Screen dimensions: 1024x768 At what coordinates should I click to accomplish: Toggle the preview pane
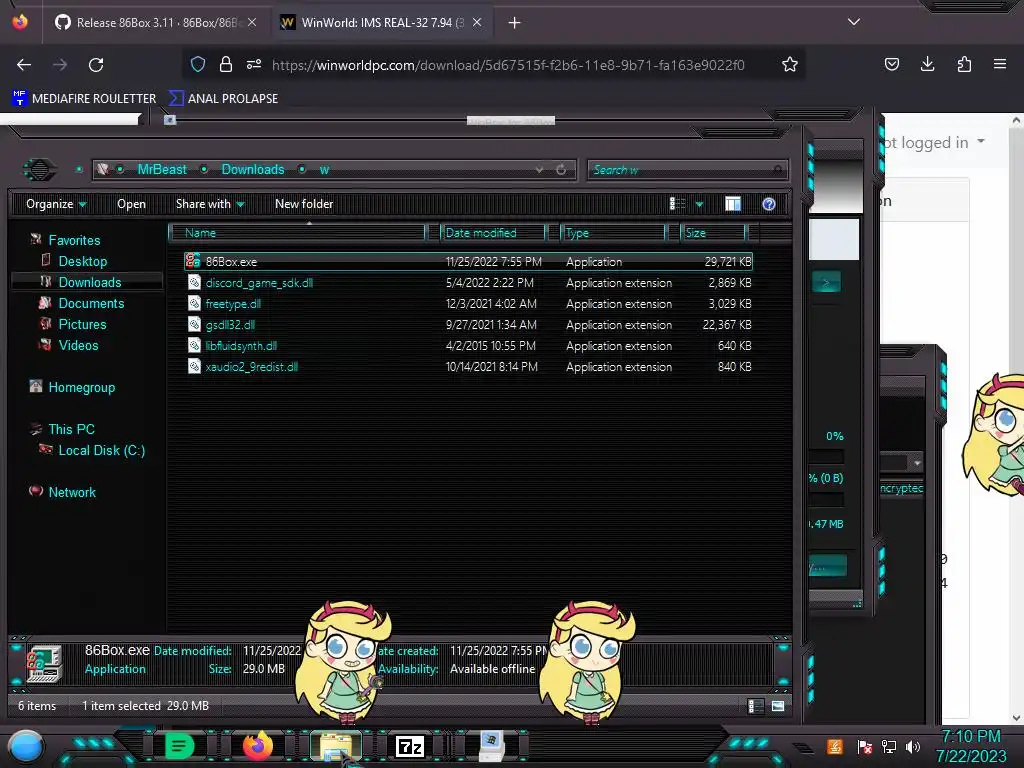(733, 204)
